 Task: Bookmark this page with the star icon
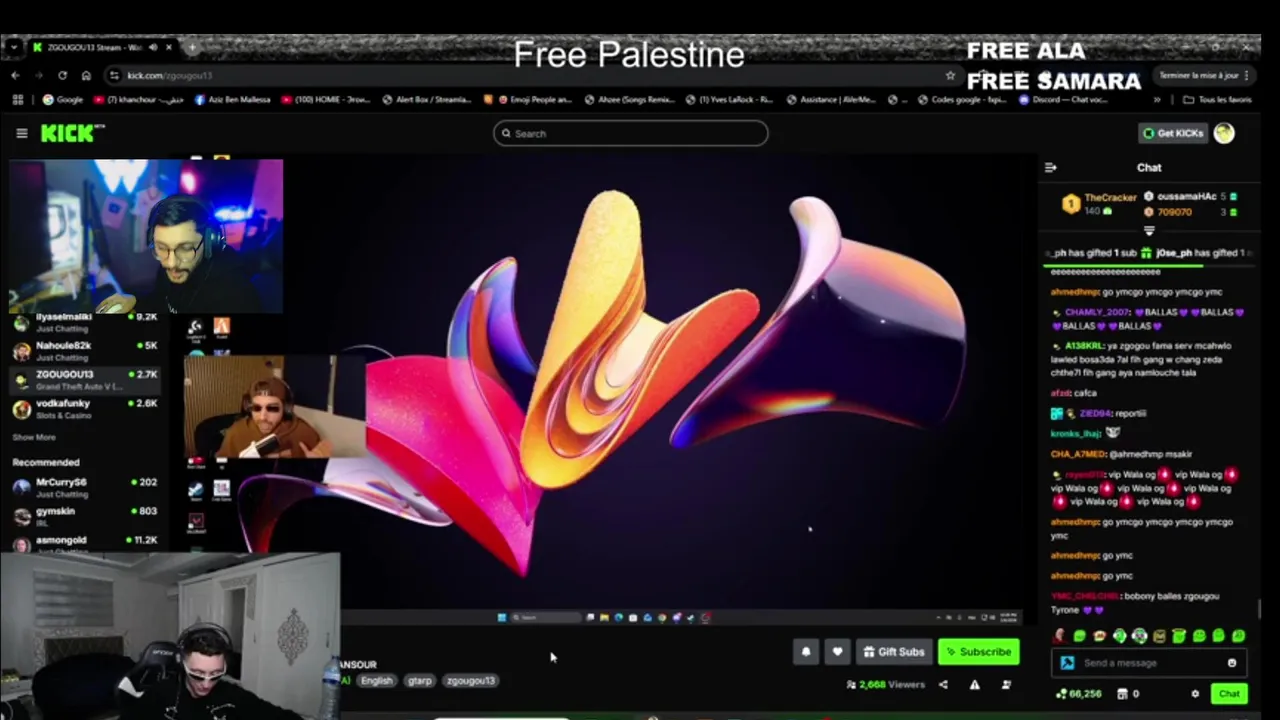coord(950,75)
